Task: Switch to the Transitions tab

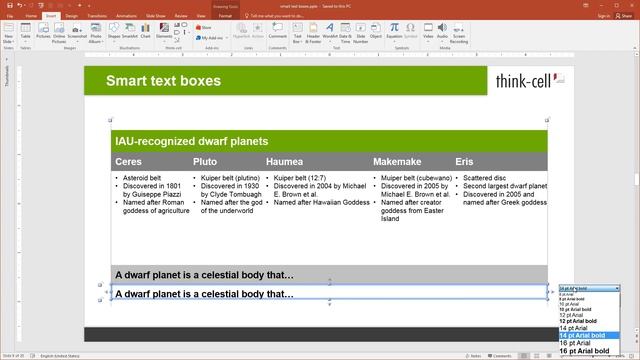Action: [97, 16]
